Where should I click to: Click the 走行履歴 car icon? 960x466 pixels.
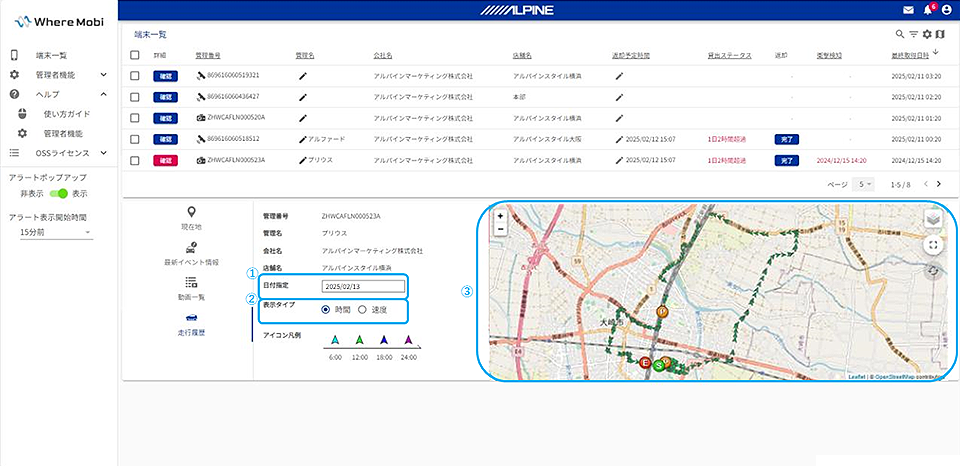pyautogui.click(x=192, y=318)
